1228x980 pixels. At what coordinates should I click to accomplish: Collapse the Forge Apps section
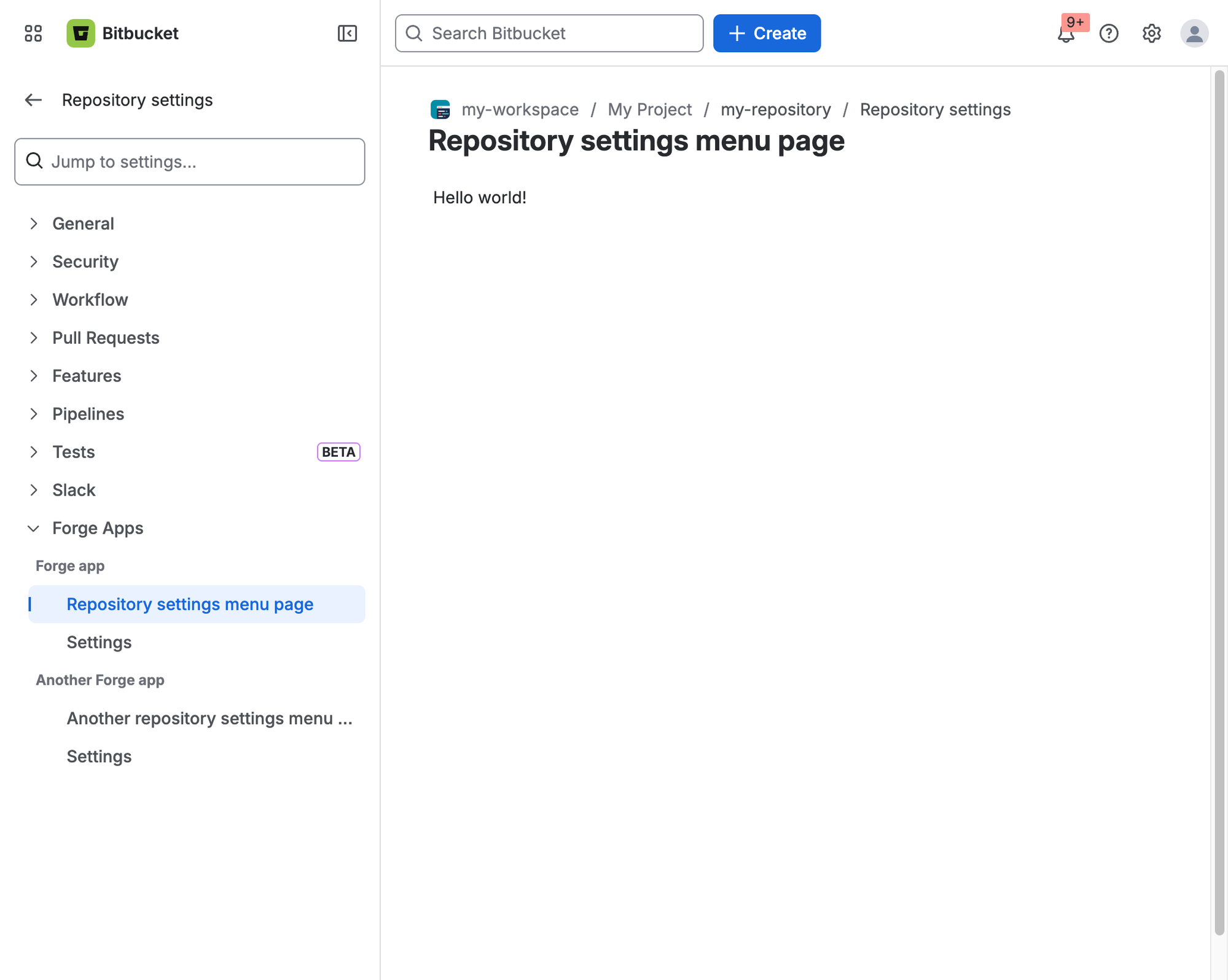190,528
